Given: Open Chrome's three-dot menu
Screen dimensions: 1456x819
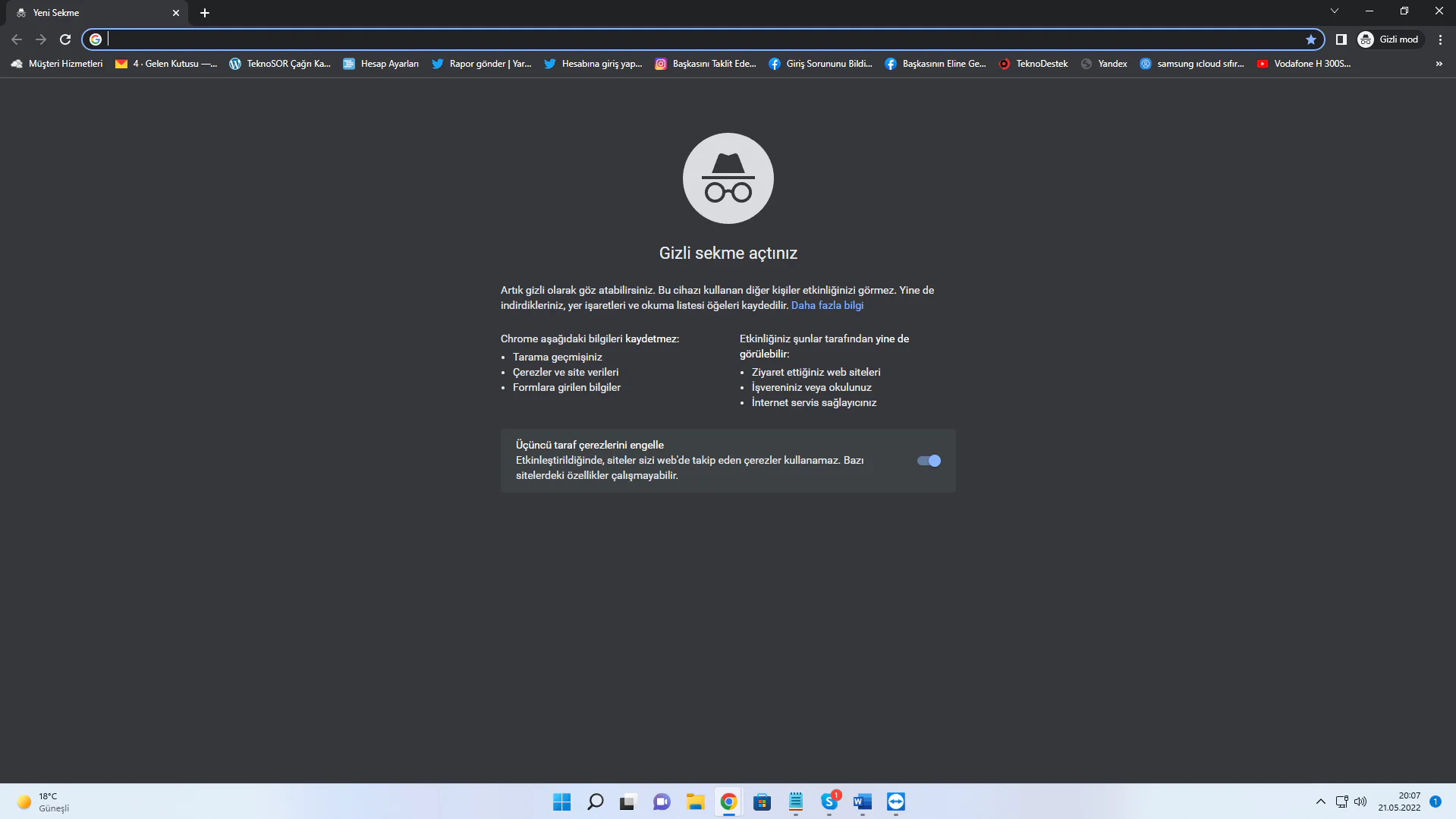Looking at the screenshot, I should click(x=1440, y=39).
